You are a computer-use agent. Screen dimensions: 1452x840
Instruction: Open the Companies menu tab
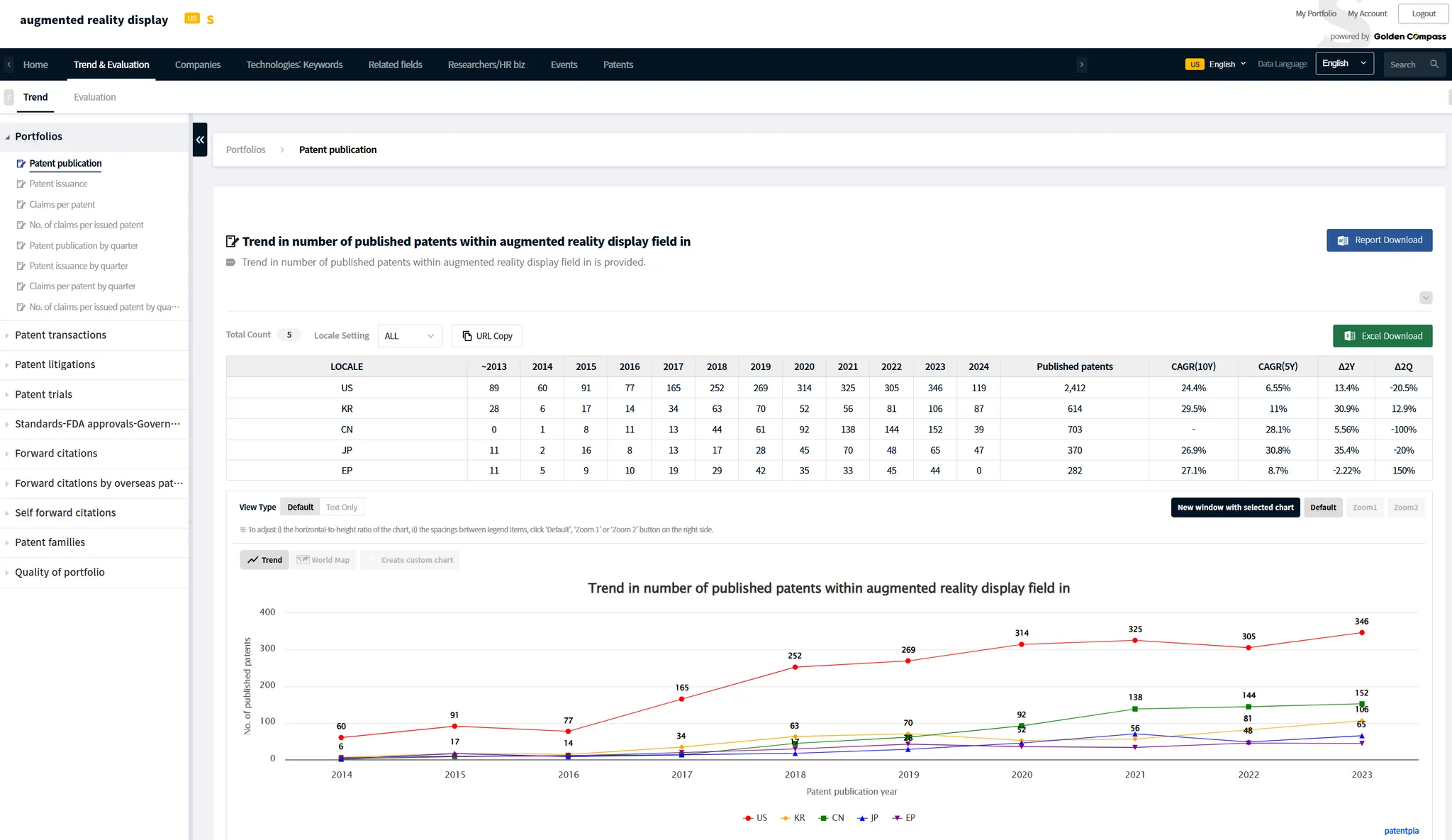(197, 65)
